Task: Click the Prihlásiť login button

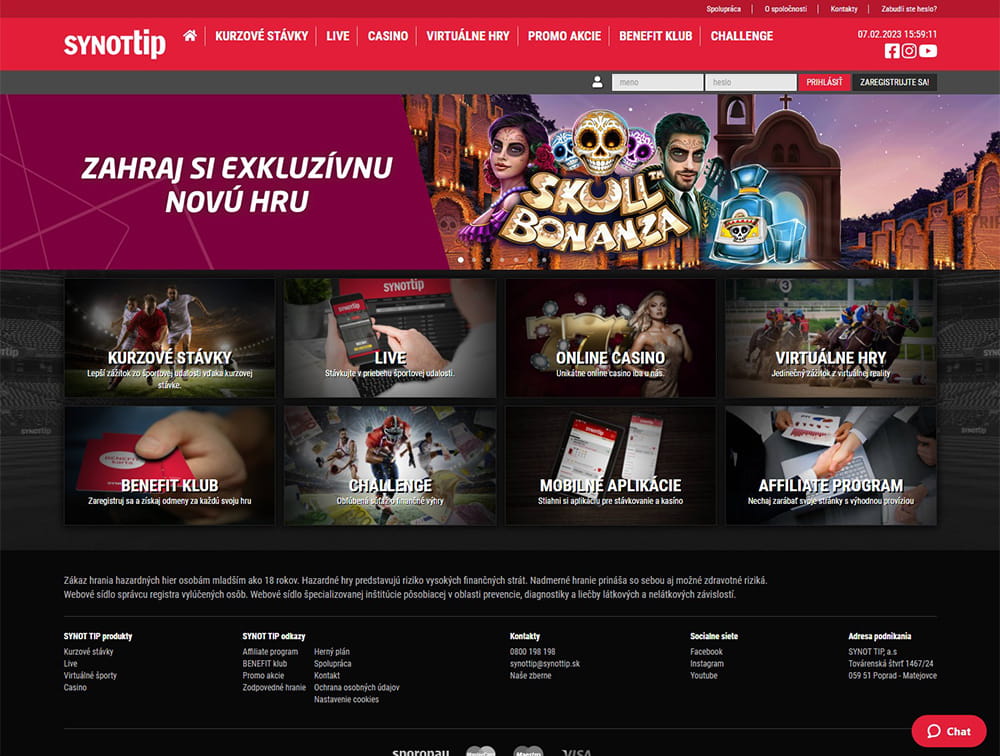Action: coord(824,82)
